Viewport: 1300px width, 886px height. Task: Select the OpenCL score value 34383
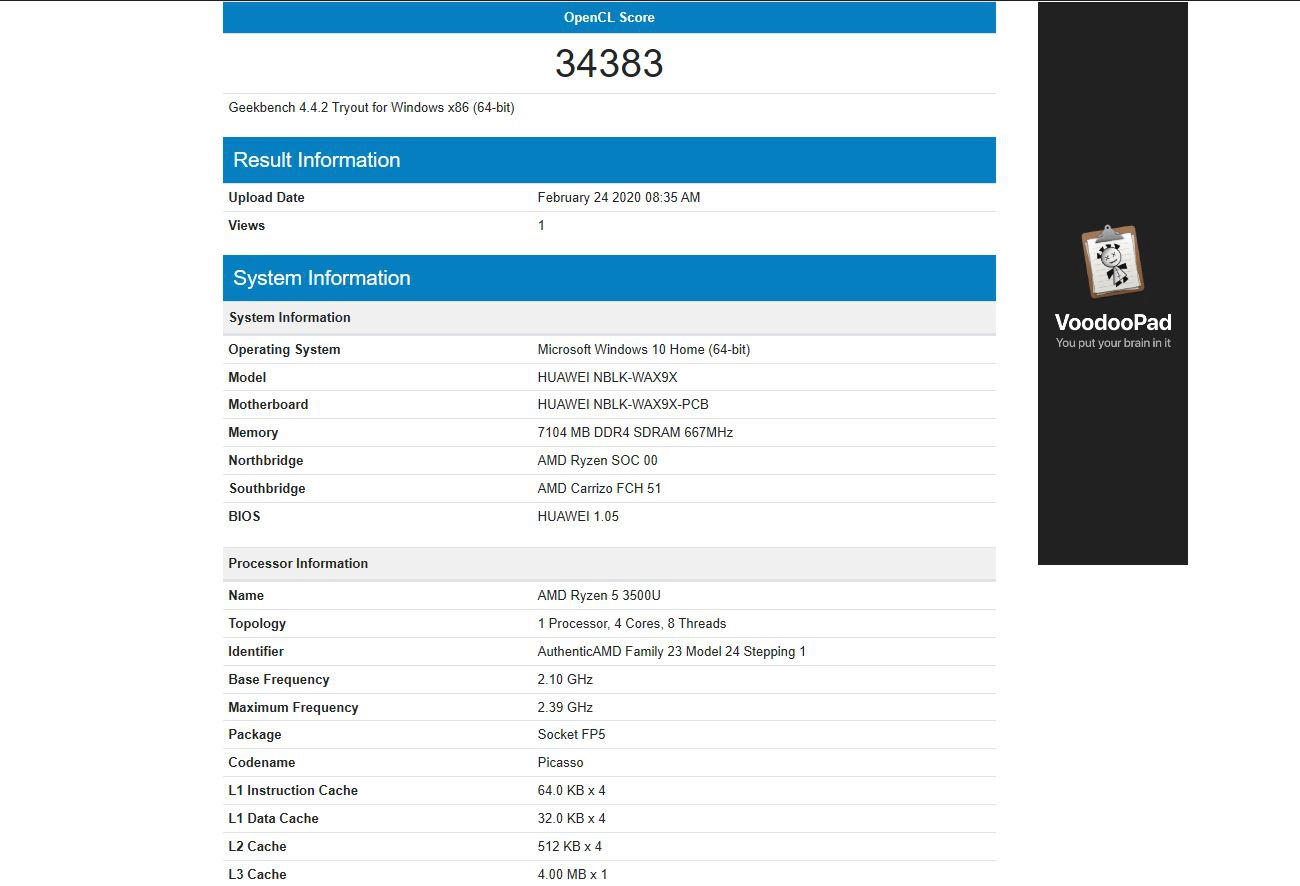point(609,63)
